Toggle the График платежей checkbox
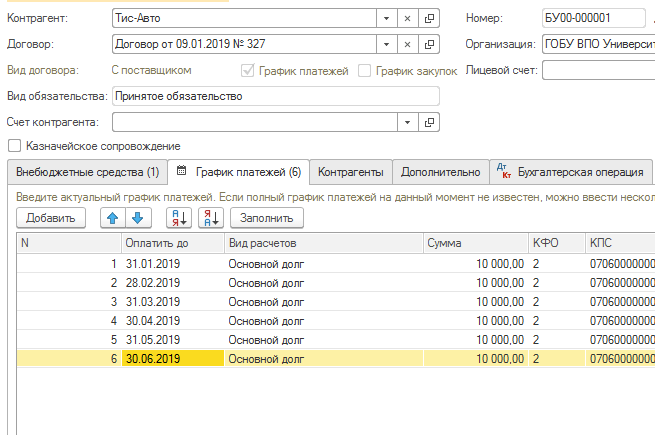This screenshot has width=655, height=435. 249,70
